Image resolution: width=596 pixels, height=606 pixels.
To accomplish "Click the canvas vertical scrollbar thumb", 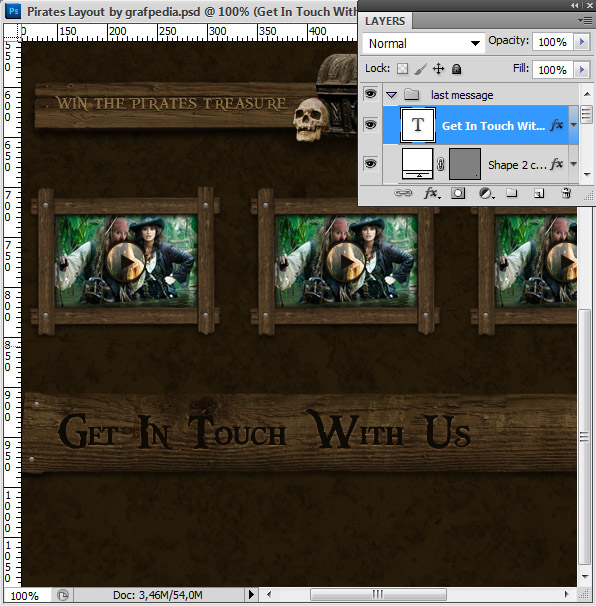I will point(584,437).
